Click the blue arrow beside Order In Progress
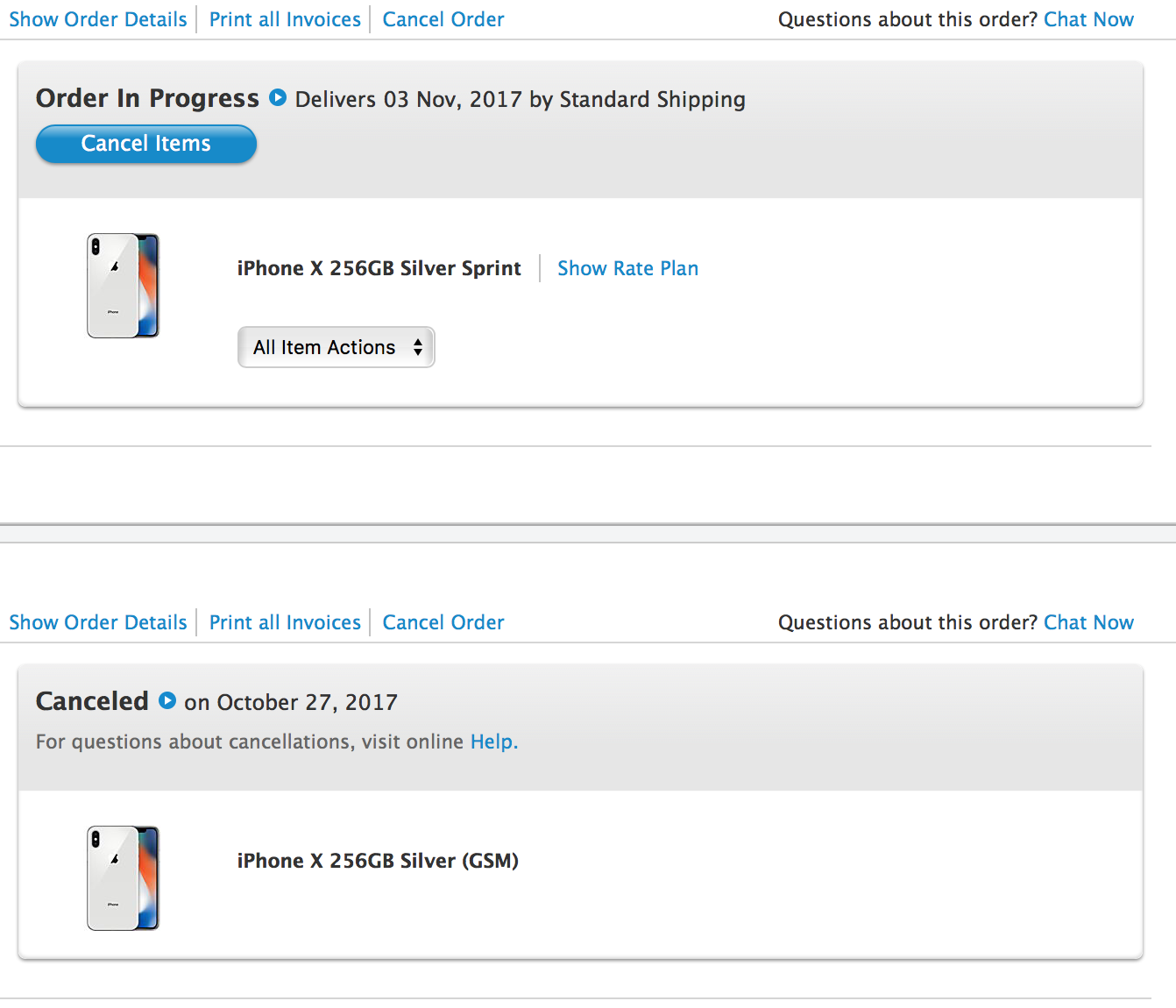Image resolution: width=1176 pixels, height=1008 pixels. pyautogui.click(x=278, y=98)
